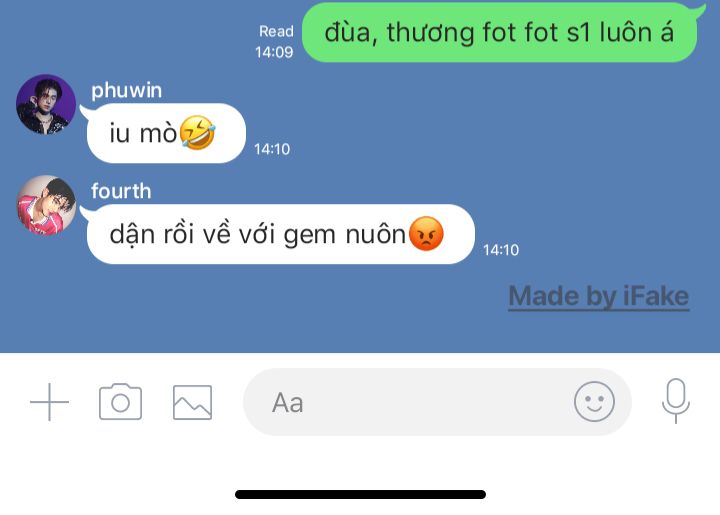The height and width of the screenshot is (515, 720).
Task: Select the 'dận rồi về với gem nuôn' message
Action: pyautogui.click(x=281, y=234)
